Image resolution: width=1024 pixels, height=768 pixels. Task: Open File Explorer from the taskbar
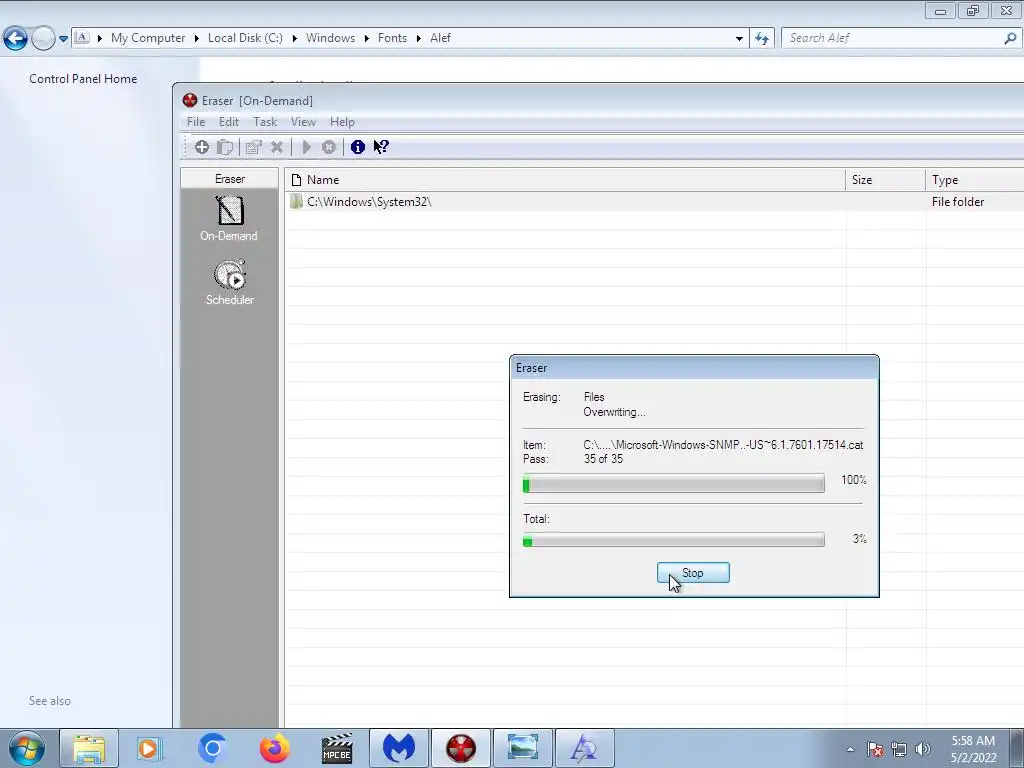click(89, 748)
